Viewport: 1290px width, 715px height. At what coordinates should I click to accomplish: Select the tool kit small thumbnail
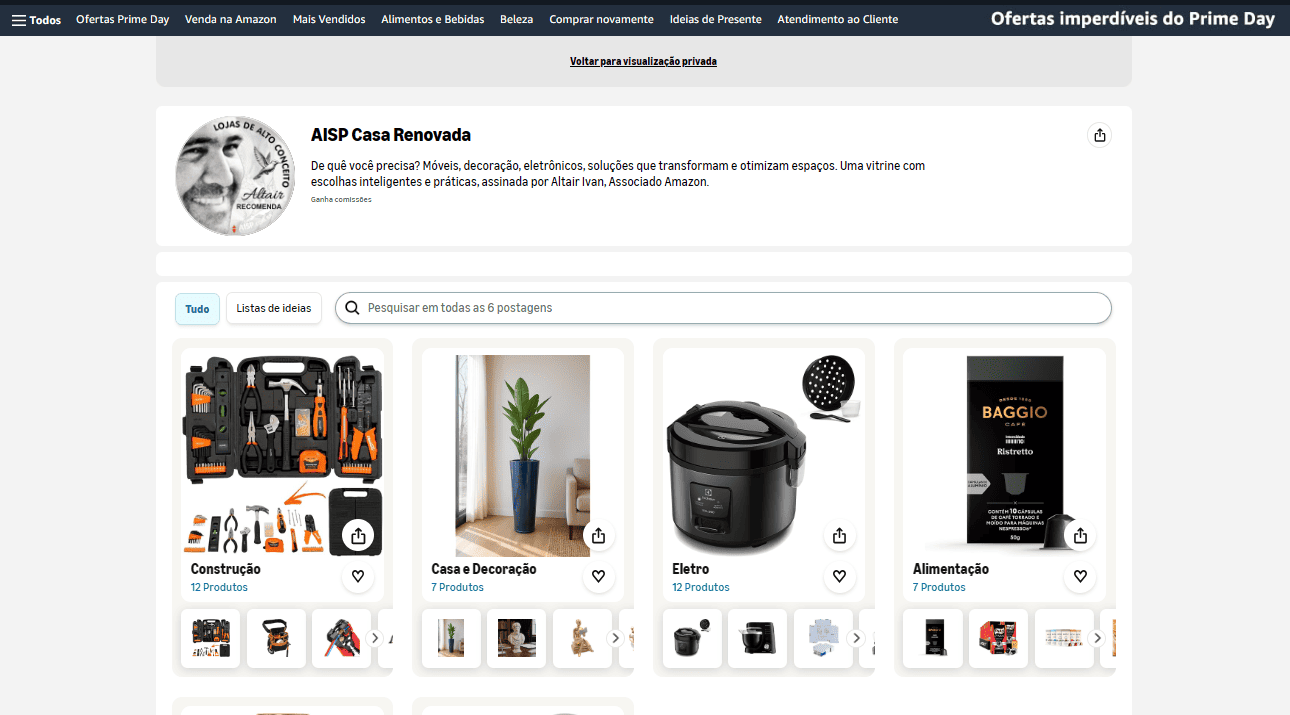click(210, 638)
